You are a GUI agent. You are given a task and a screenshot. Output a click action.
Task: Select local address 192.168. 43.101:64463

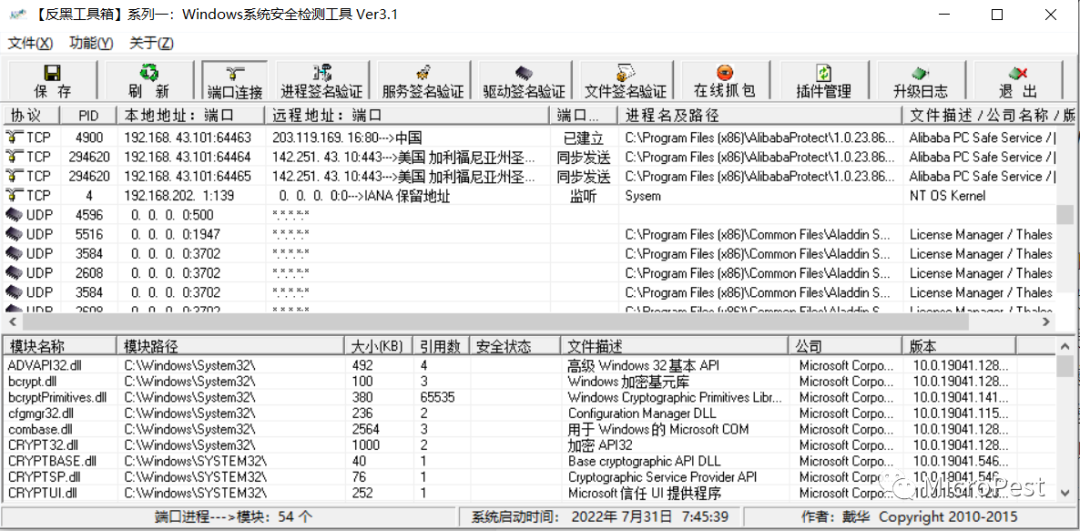(x=187, y=137)
